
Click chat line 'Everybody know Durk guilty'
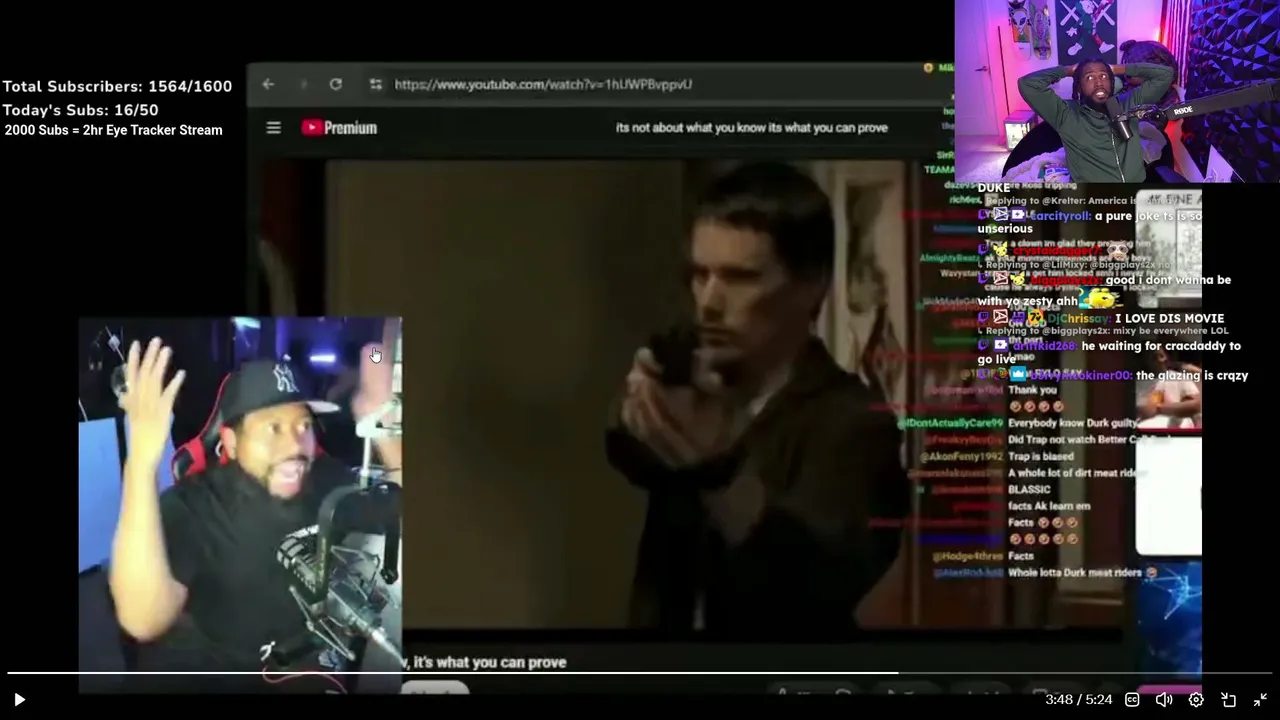(1073, 423)
